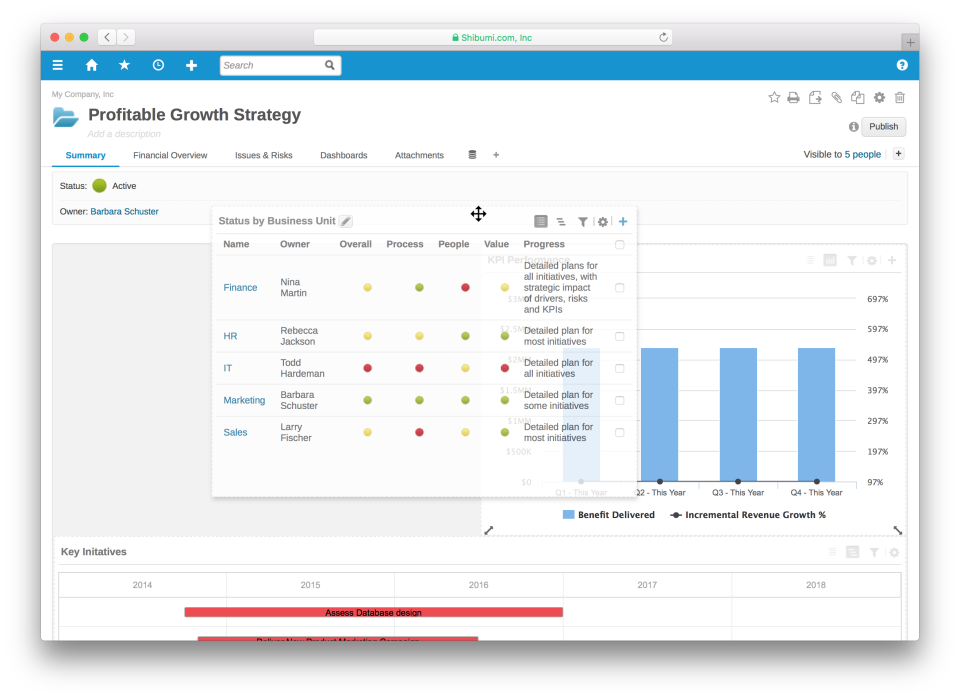The width and height of the screenshot is (960, 699).
Task: Delete the page using the trash icon
Action: pyautogui.click(x=899, y=97)
